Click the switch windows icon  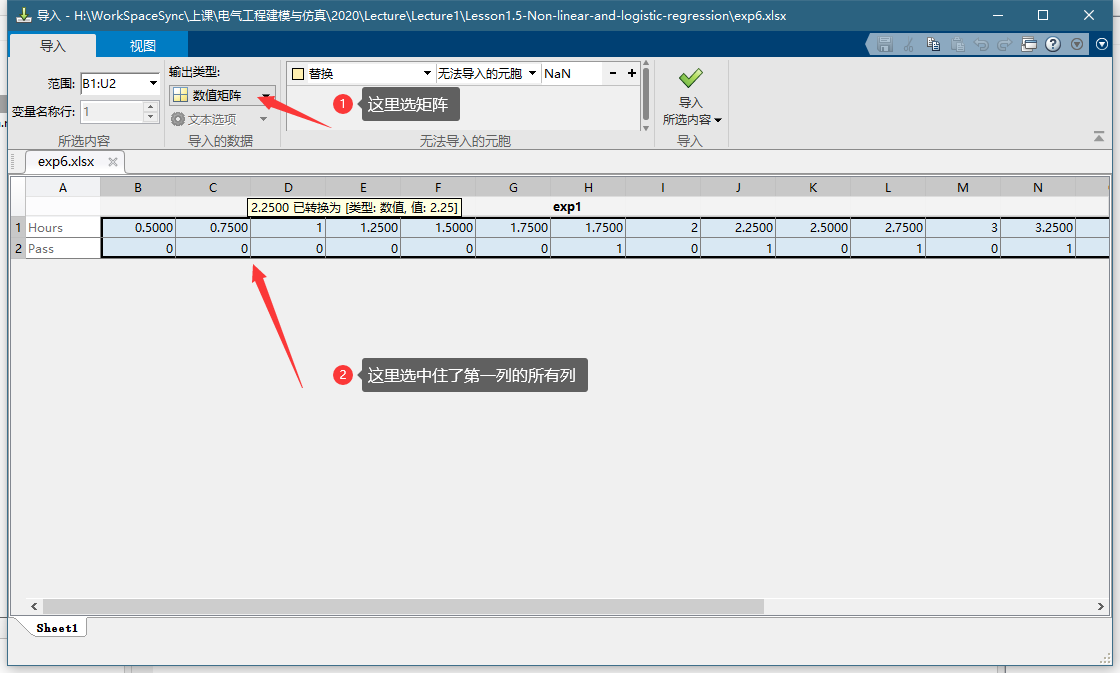tap(1029, 44)
